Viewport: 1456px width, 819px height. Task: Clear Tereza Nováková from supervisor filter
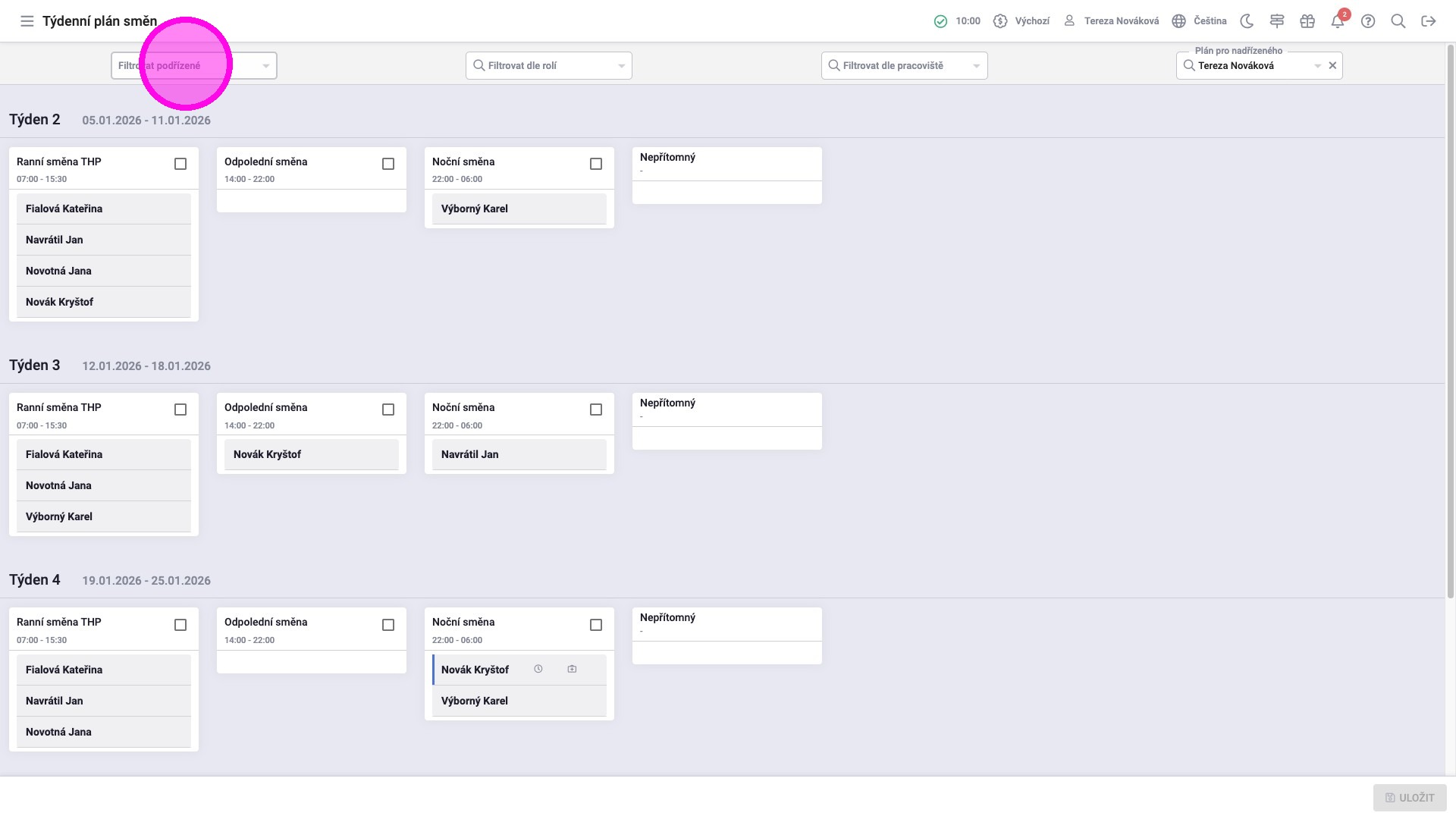[1332, 66]
